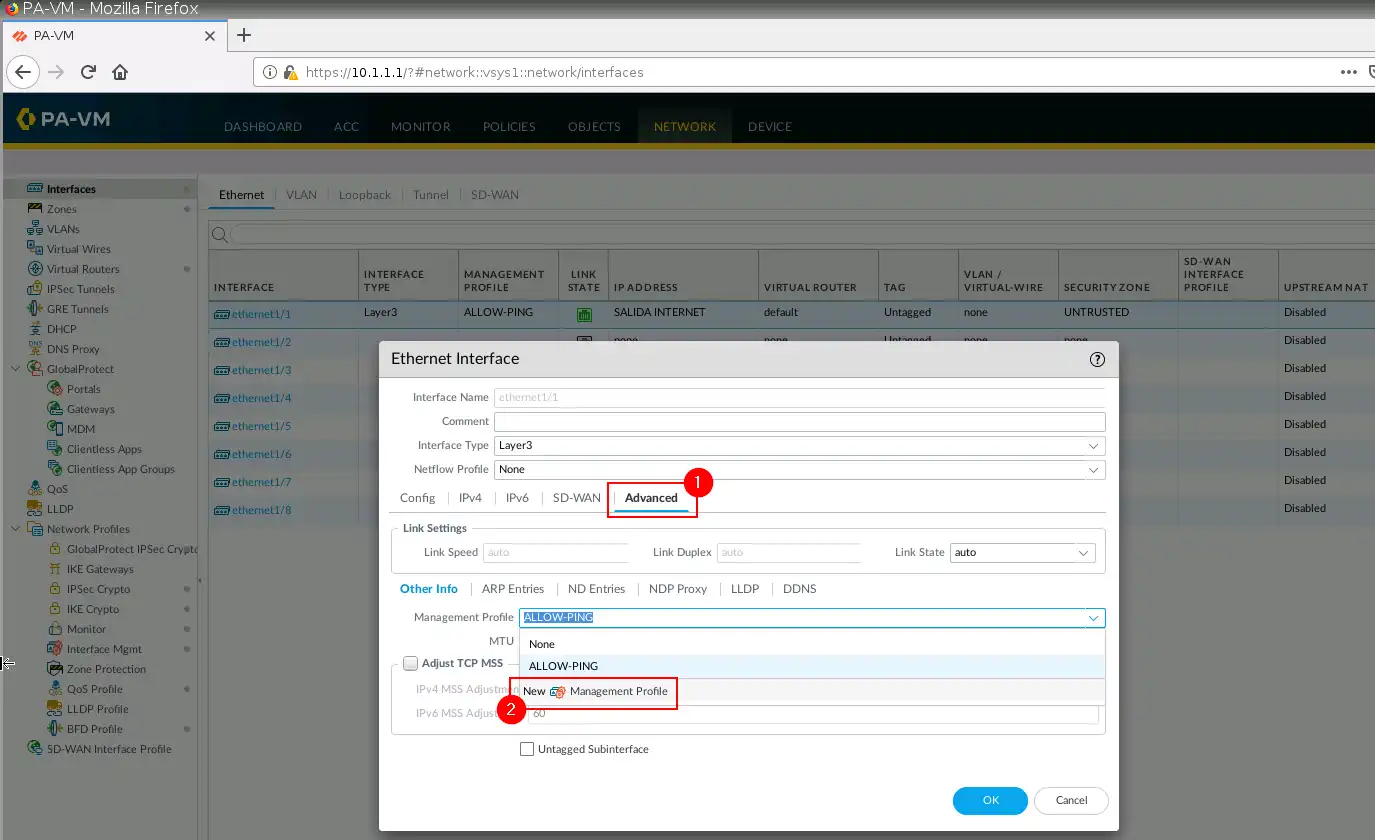
Task: Click the SALIDA INTERNET IP address cell
Action: click(x=660, y=312)
